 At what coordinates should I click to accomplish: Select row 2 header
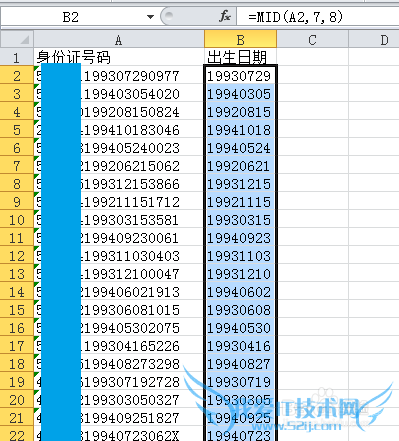point(17,75)
